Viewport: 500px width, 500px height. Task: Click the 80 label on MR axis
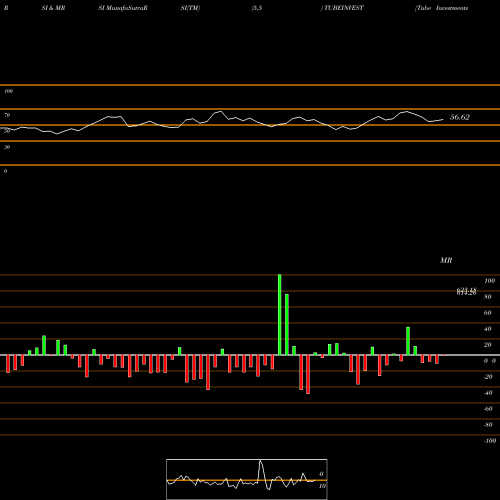(488, 297)
